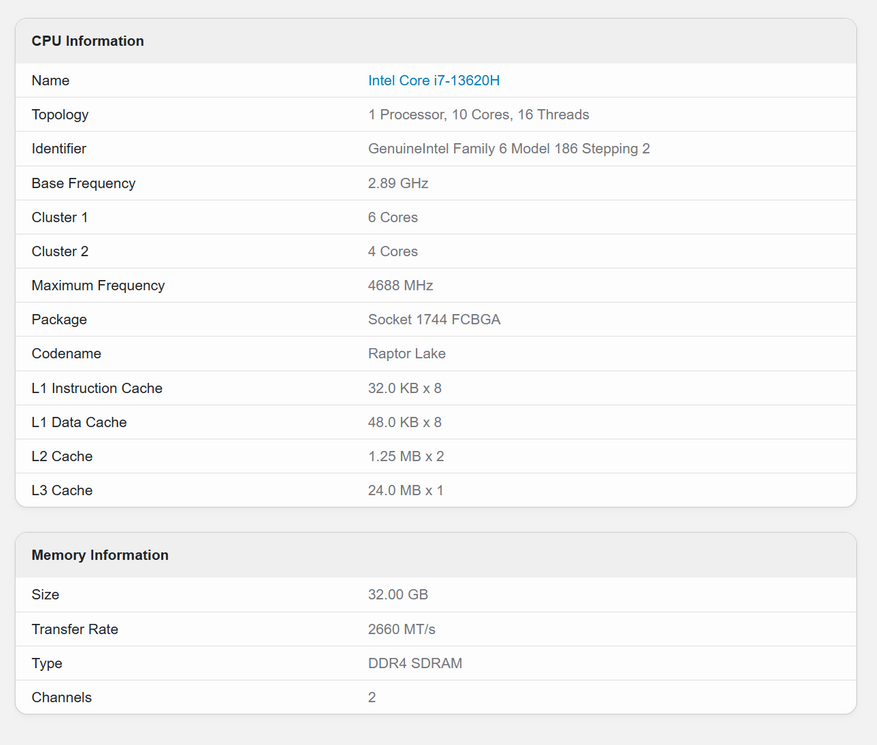Select the Socket 1744 FCBGA package text
The height and width of the screenshot is (745, 877).
(x=434, y=319)
